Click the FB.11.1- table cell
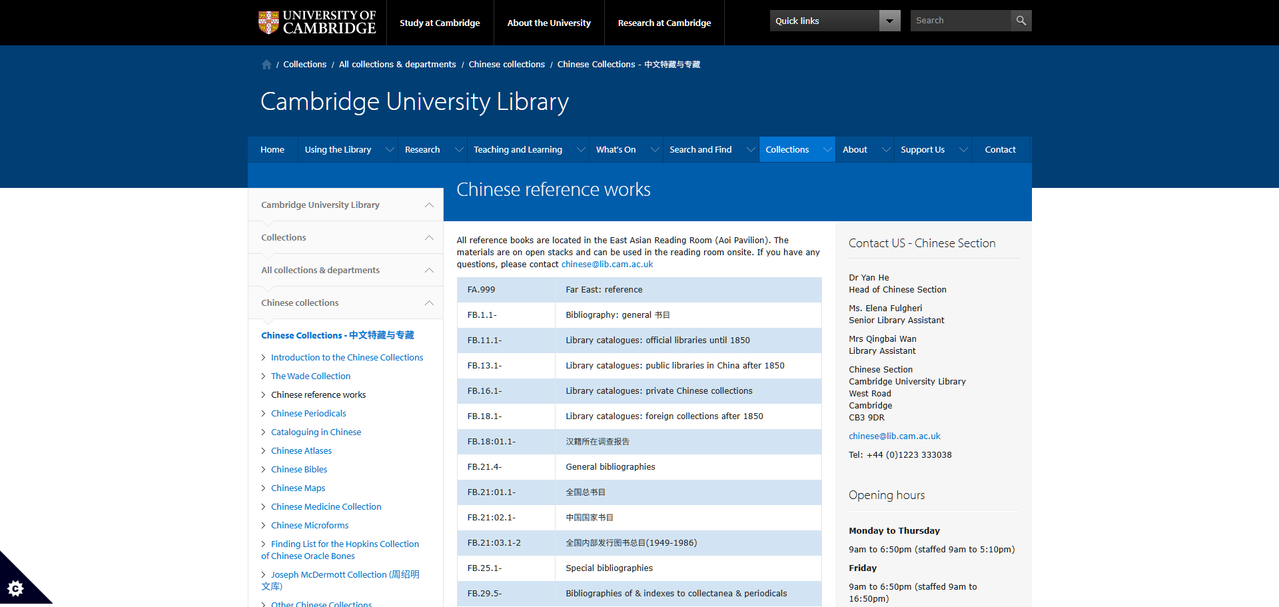 pyautogui.click(x=506, y=340)
